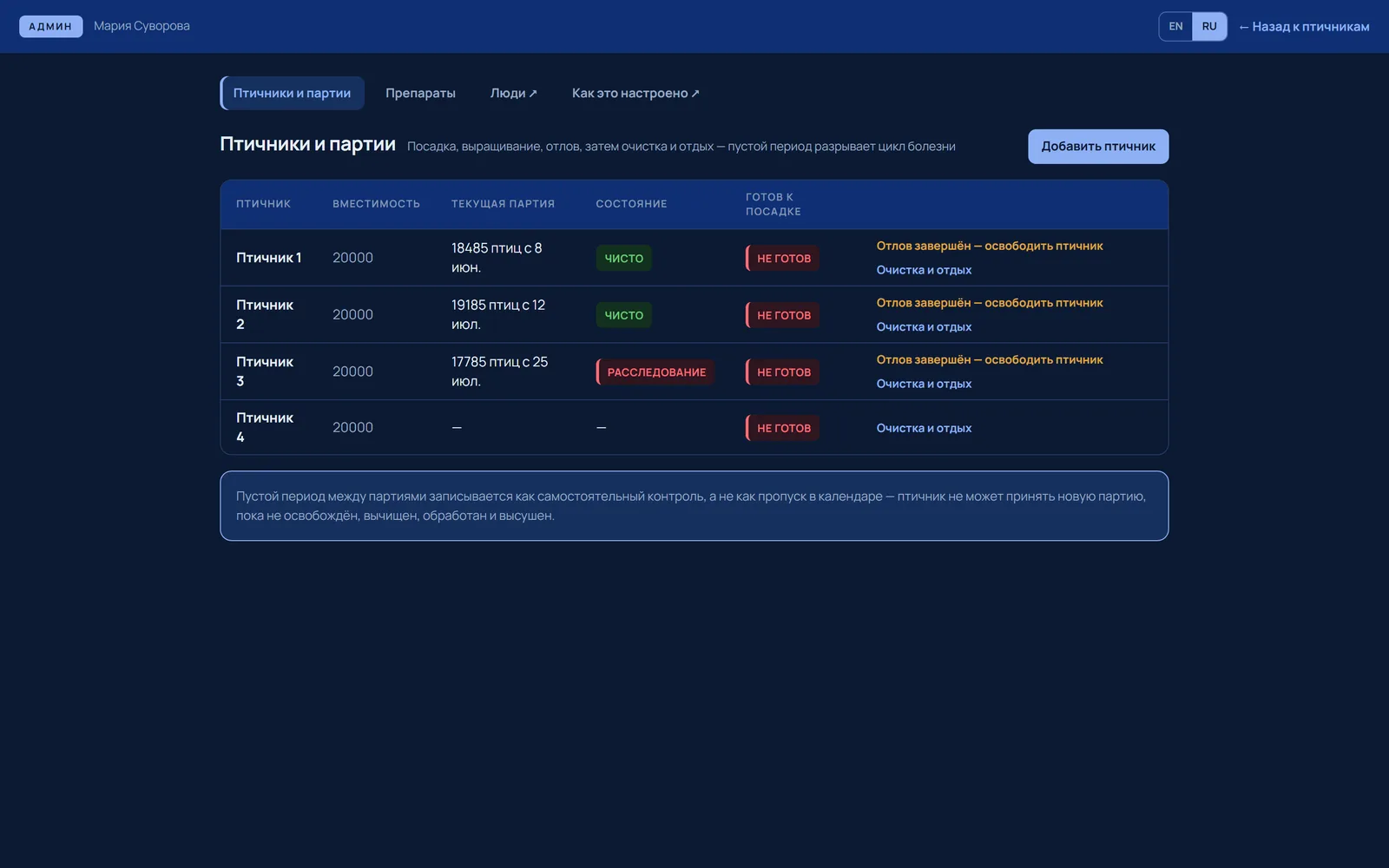Viewport: 1389px width, 868px height.
Task: Click the 'Пустой период между партиями' info note
Action: tap(694, 506)
